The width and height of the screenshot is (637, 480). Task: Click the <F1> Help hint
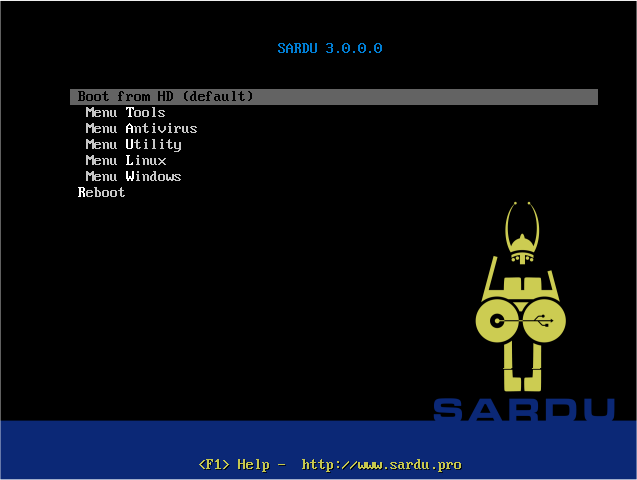[x=234, y=465]
